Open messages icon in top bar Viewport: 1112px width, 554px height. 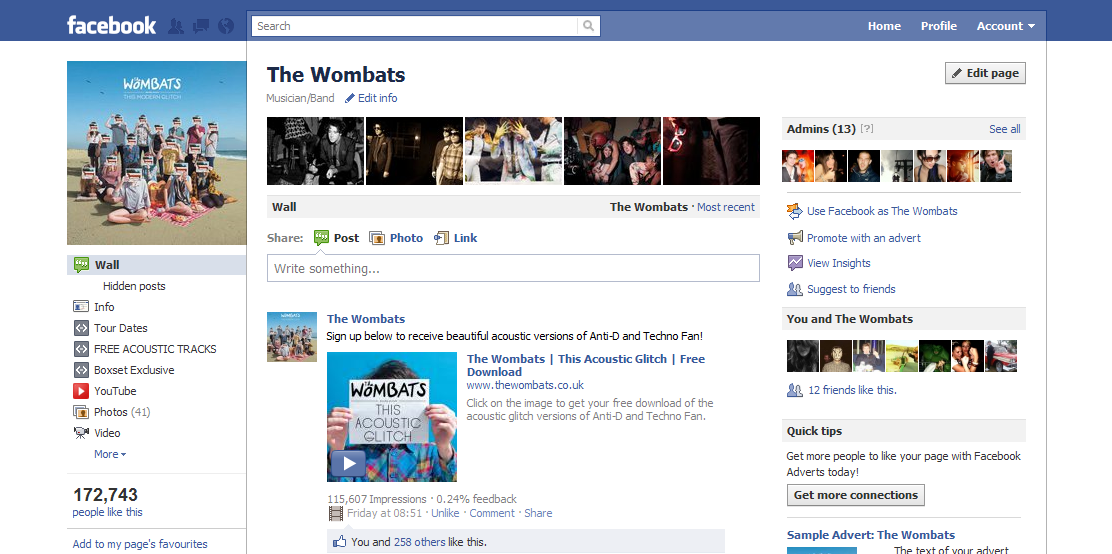(201, 26)
